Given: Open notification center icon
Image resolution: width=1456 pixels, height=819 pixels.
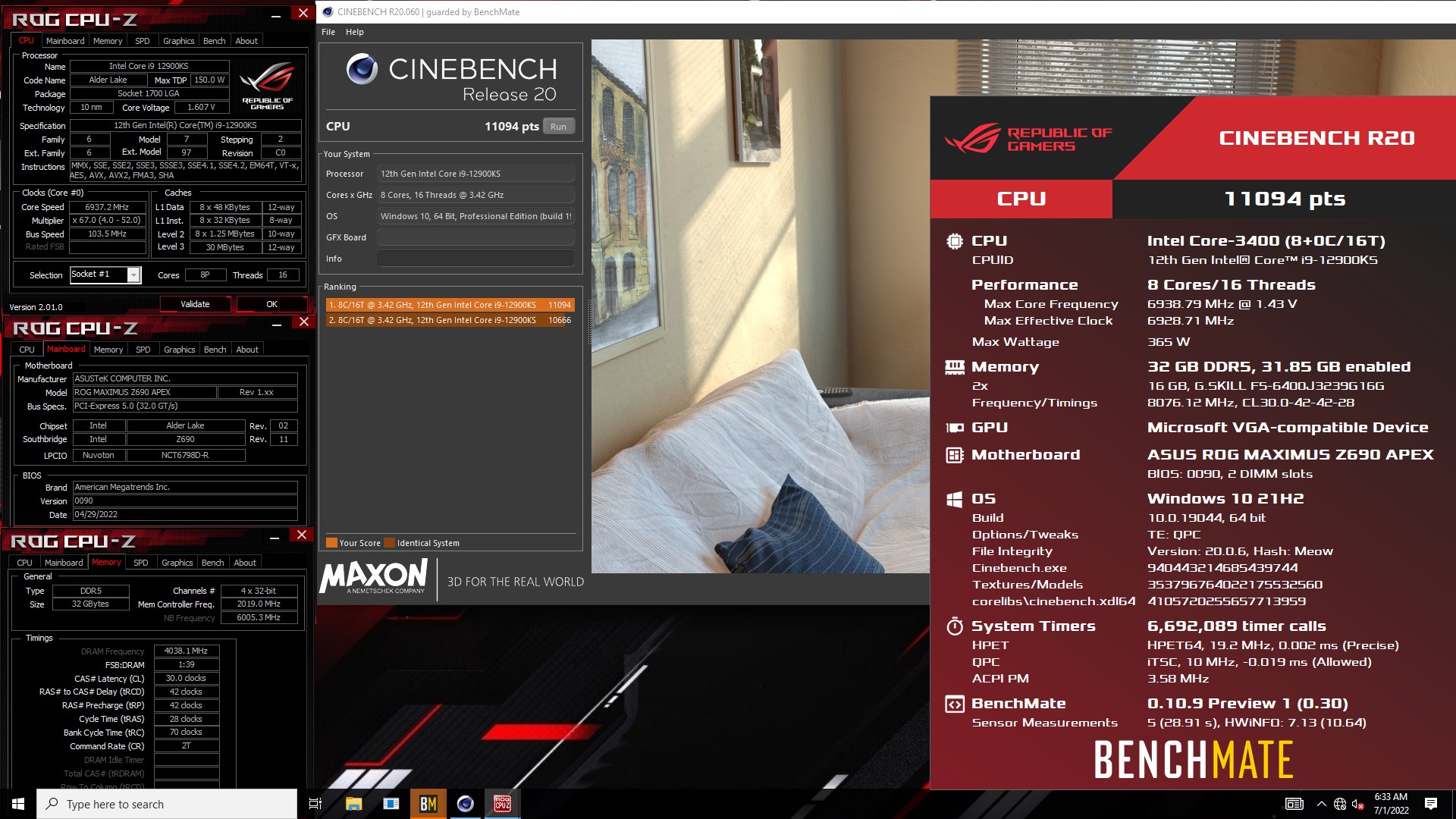Looking at the screenshot, I should (x=1431, y=804).
